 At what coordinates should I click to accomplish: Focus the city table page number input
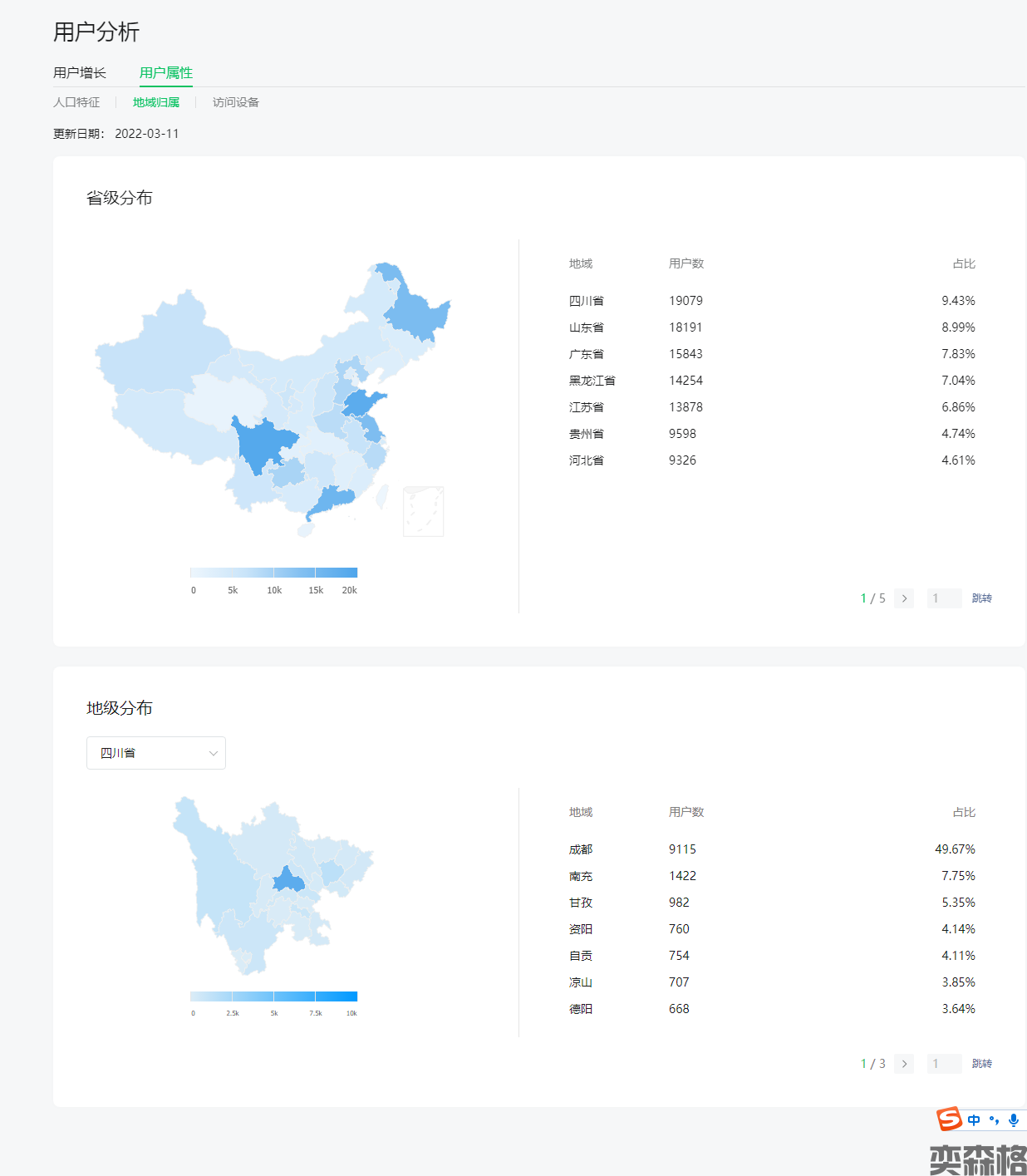click(944, 1064)
